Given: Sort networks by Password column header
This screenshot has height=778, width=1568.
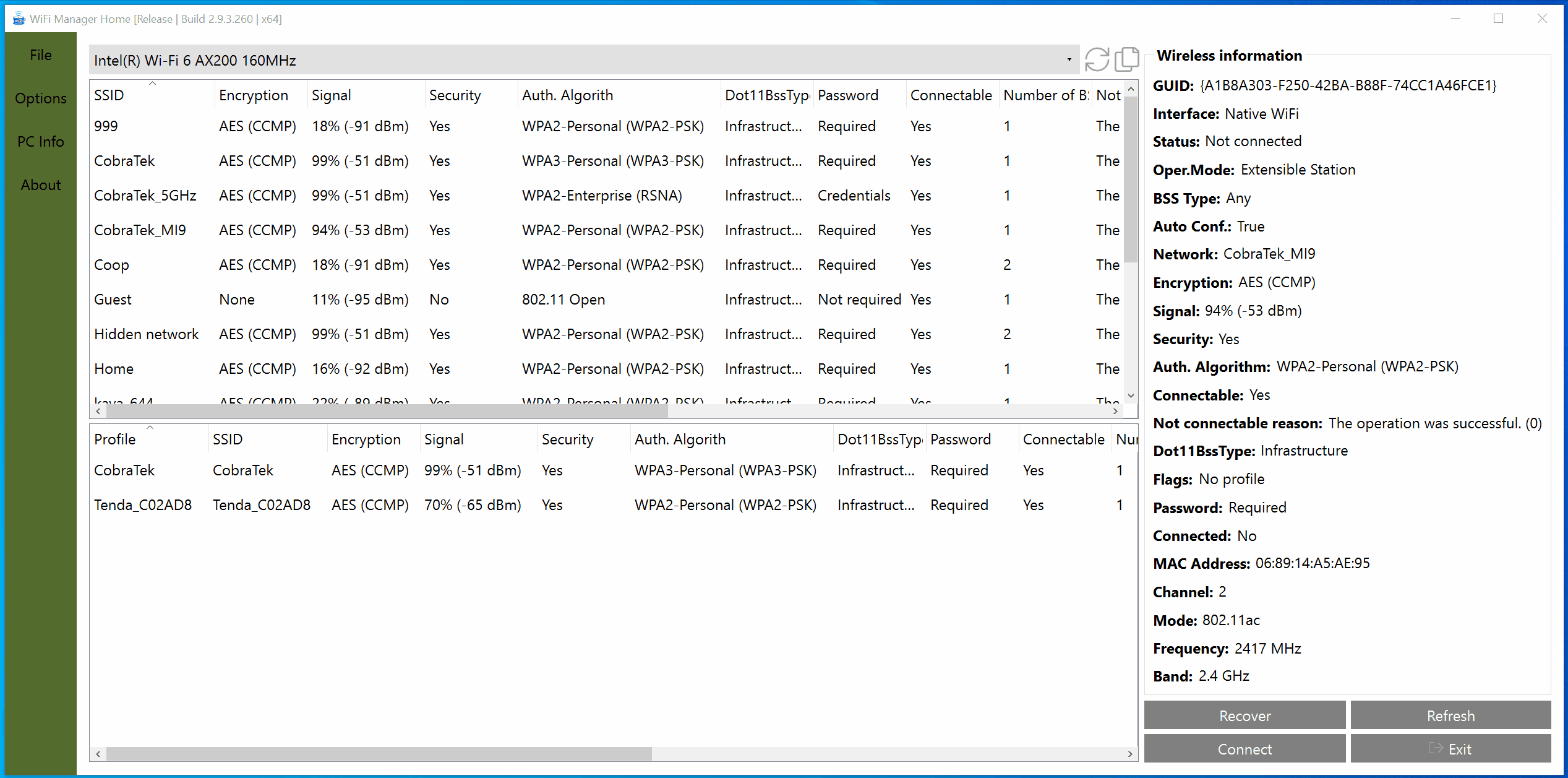Looking at the screenshot, I should 859,95.
